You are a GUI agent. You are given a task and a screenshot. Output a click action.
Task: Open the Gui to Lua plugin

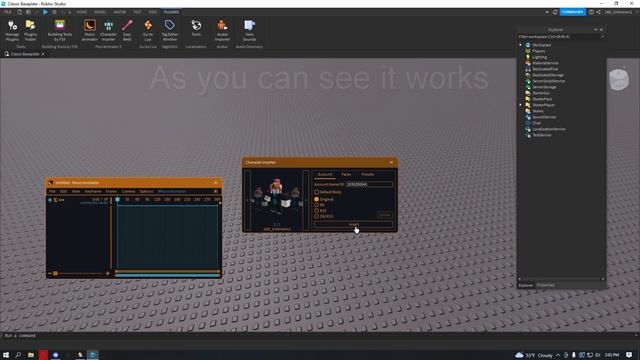(x=148, y=31)
